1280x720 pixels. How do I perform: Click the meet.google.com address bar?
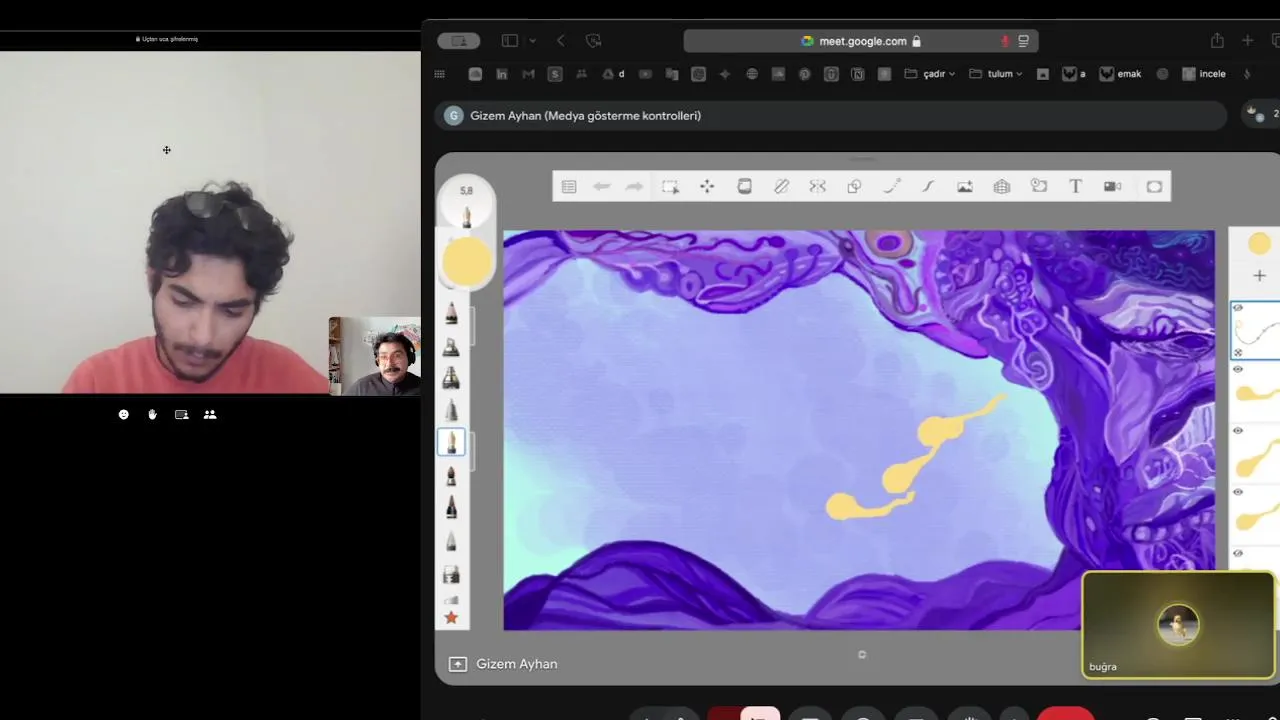click(x=861, y=41)
